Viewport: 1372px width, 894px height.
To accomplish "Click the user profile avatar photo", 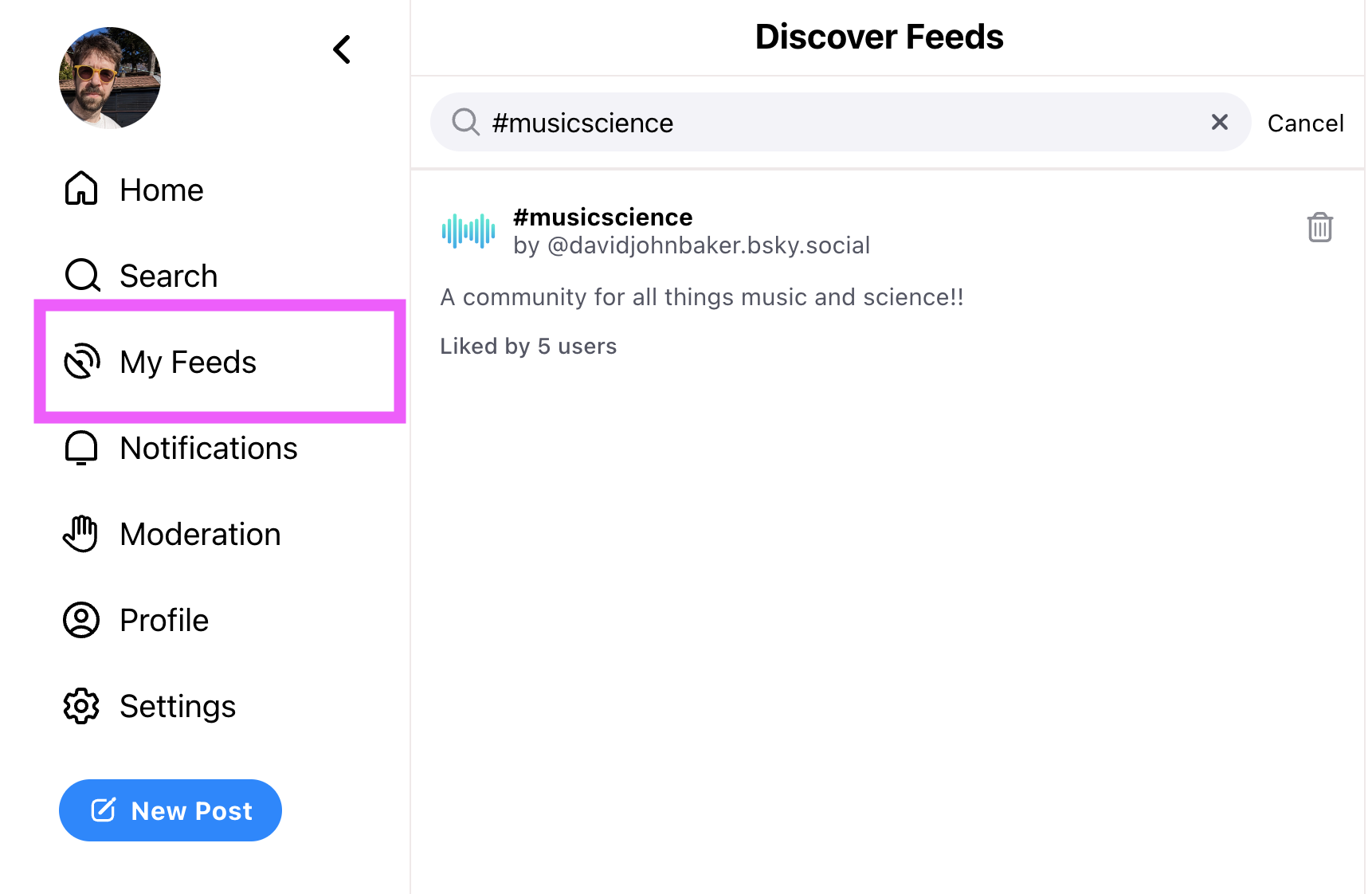I will coord(110,78).
